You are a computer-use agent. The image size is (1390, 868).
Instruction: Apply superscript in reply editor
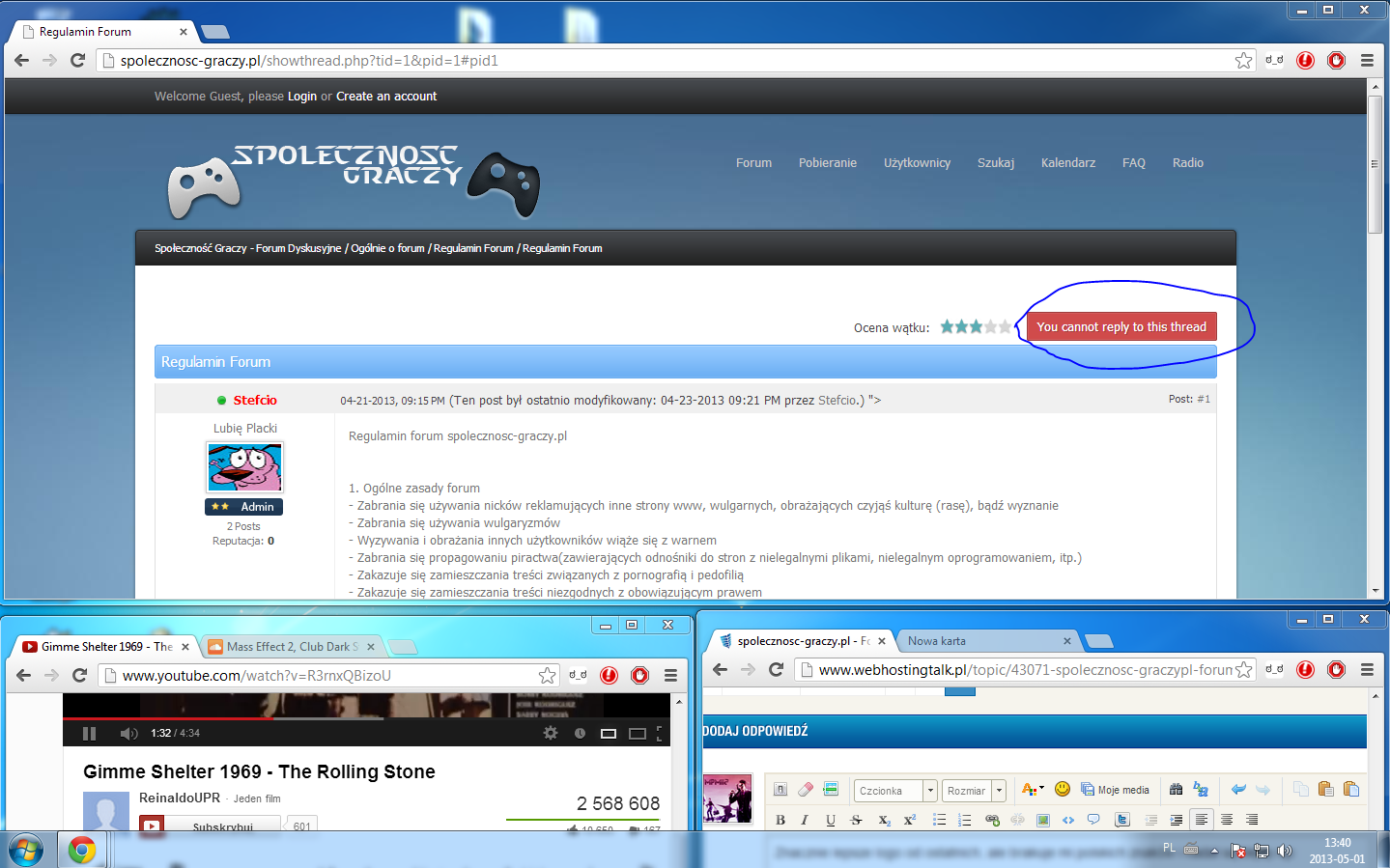(909, 820)
